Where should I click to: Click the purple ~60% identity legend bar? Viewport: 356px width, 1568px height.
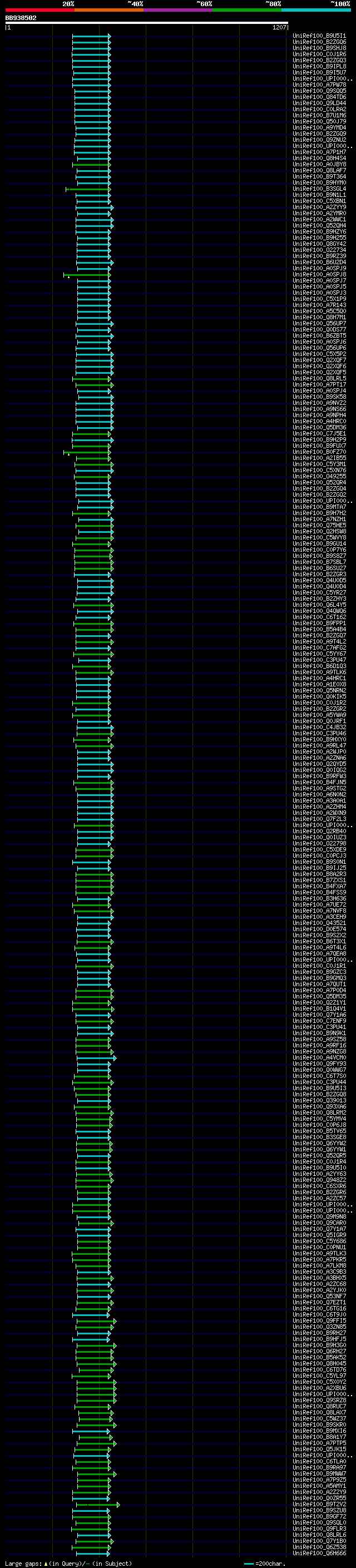tap(177, 10)
